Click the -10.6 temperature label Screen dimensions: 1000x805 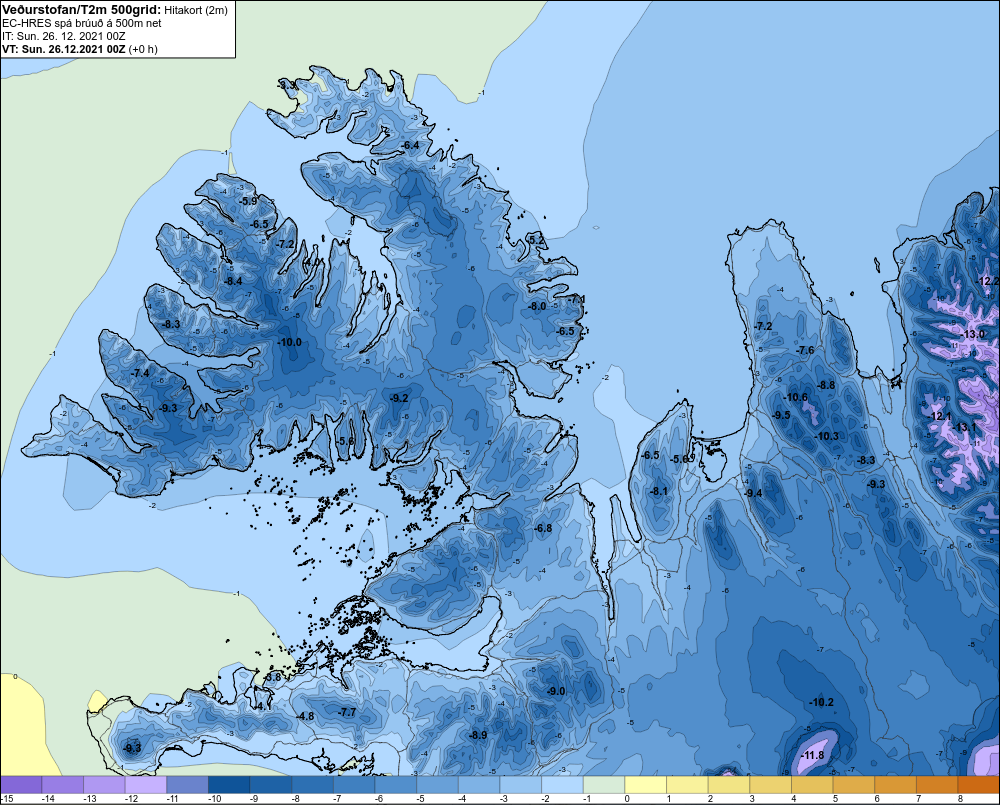(x=795, y=397)
